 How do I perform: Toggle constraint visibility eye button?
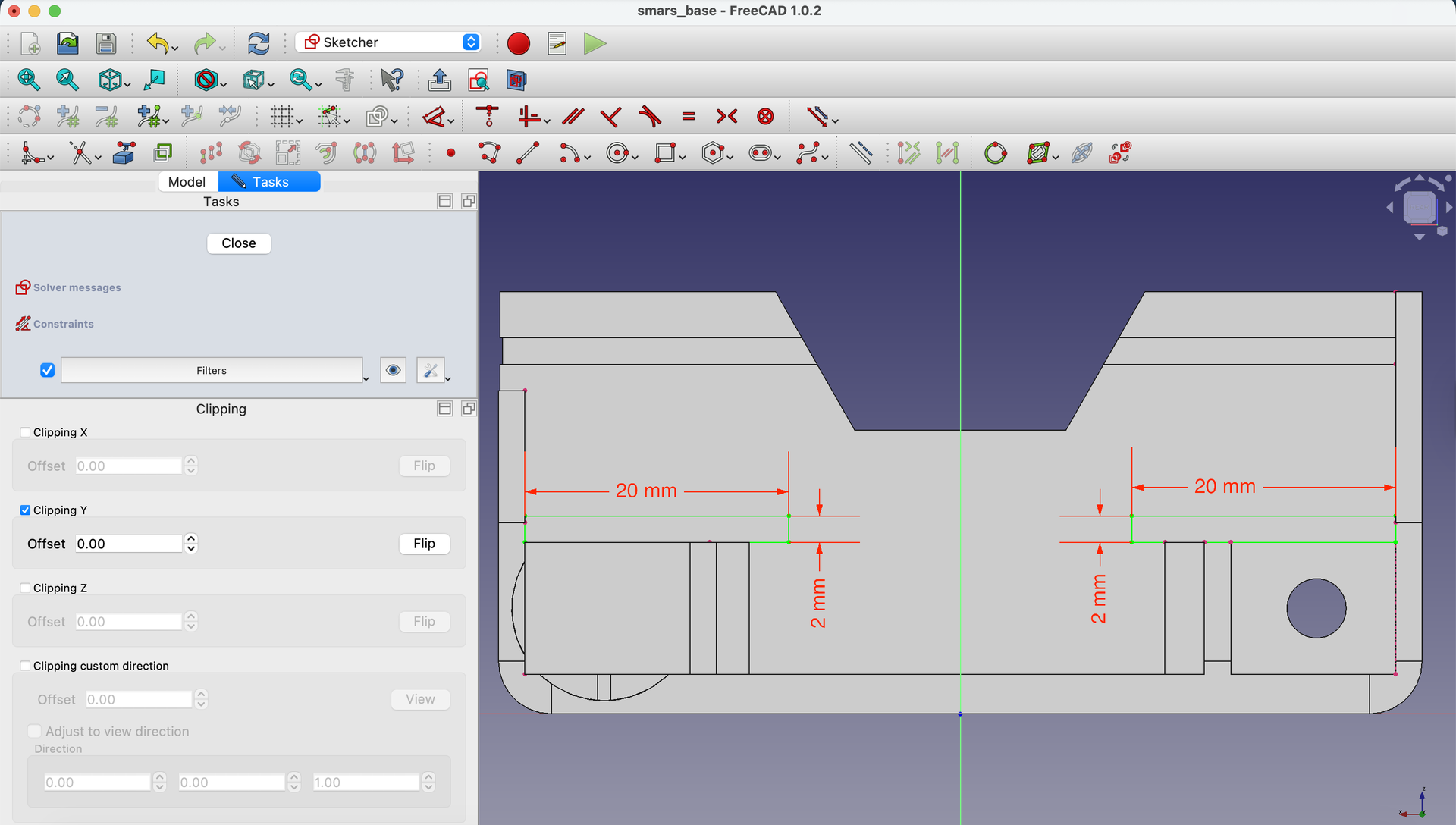393,370
